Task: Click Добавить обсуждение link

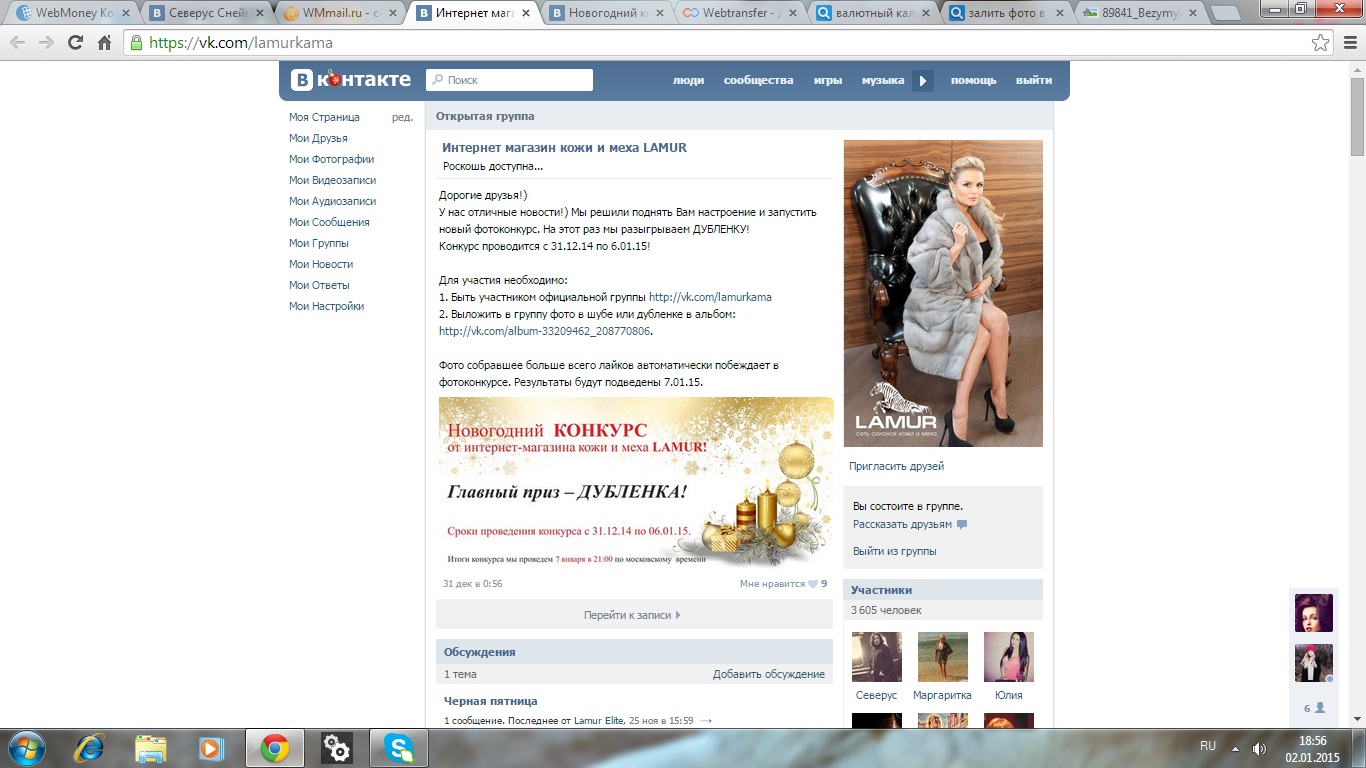Action: pyautogui.click(x=769, y=674)
